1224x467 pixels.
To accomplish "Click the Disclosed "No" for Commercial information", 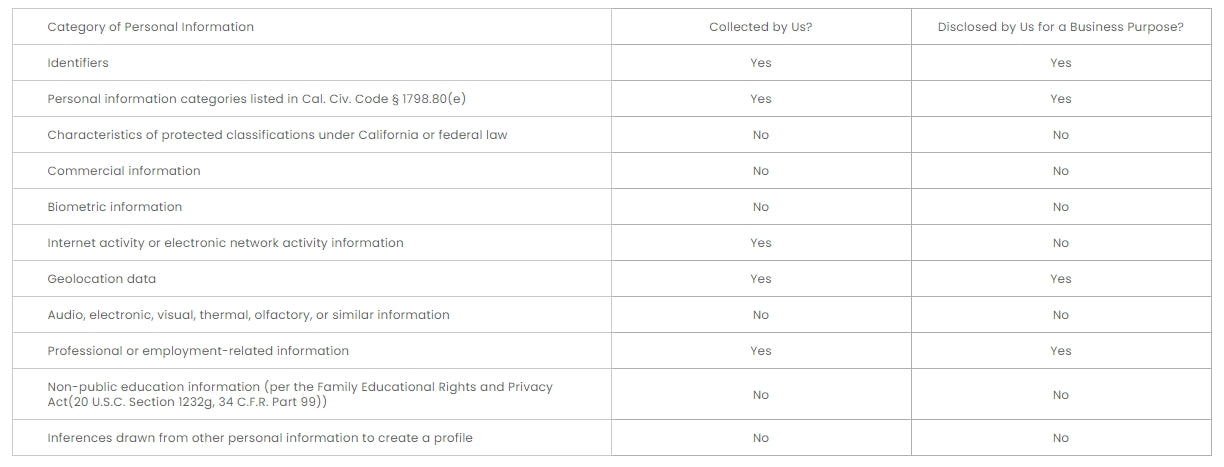I will point(1061,171).
